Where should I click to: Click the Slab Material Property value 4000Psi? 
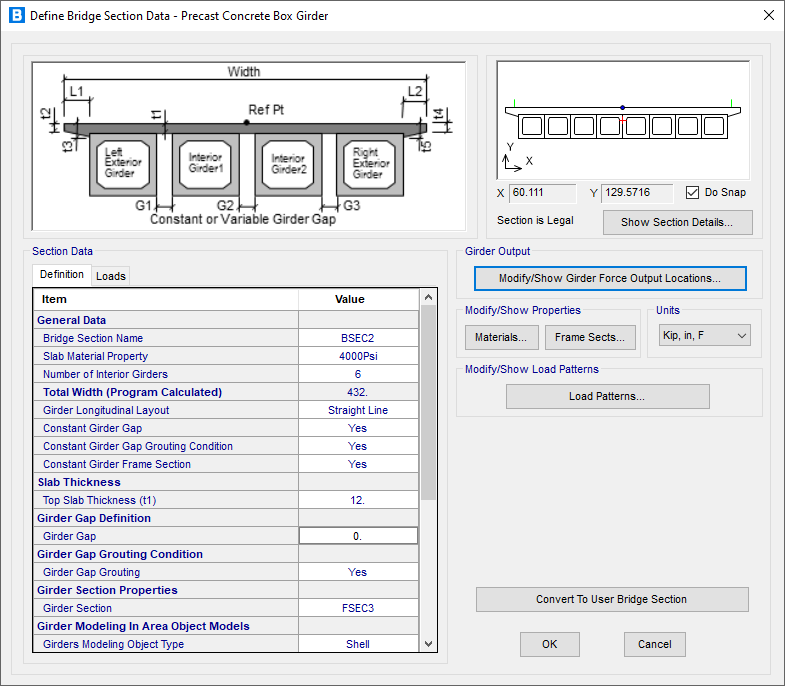tap(358, 356)
